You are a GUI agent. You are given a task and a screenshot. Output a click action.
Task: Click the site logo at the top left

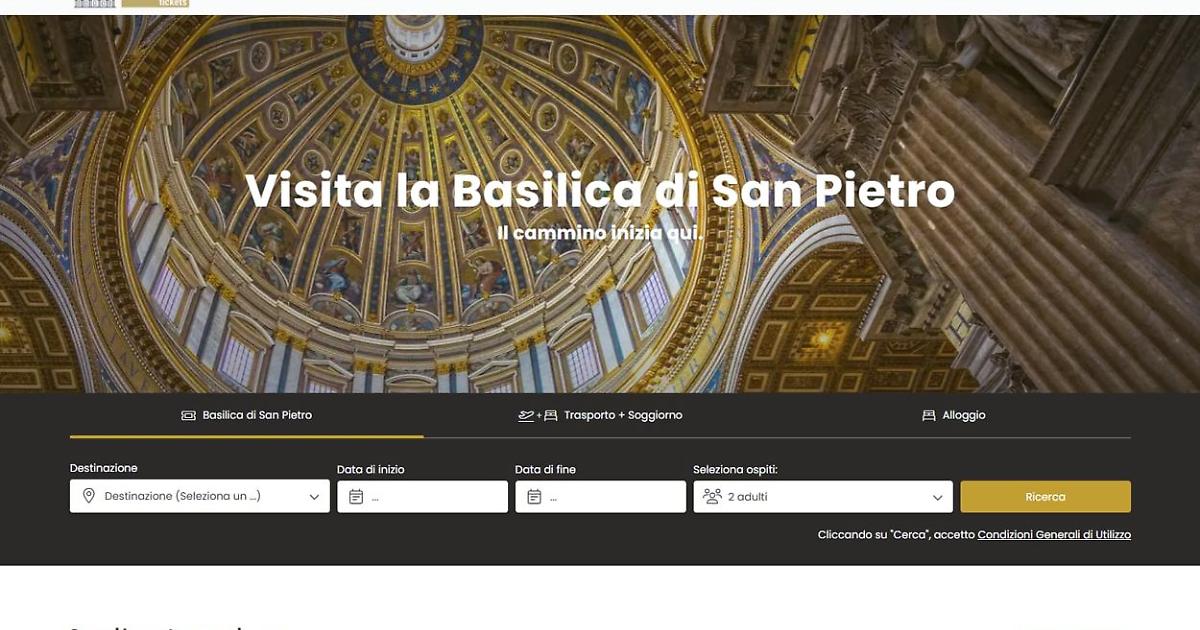(x=131, y=4)
